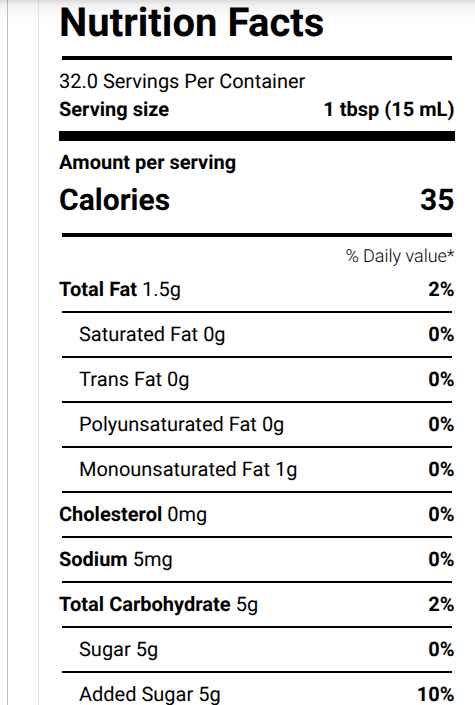
Task: Select the 32.0 Servings Per Container text
Action: [x=182, y=81]
